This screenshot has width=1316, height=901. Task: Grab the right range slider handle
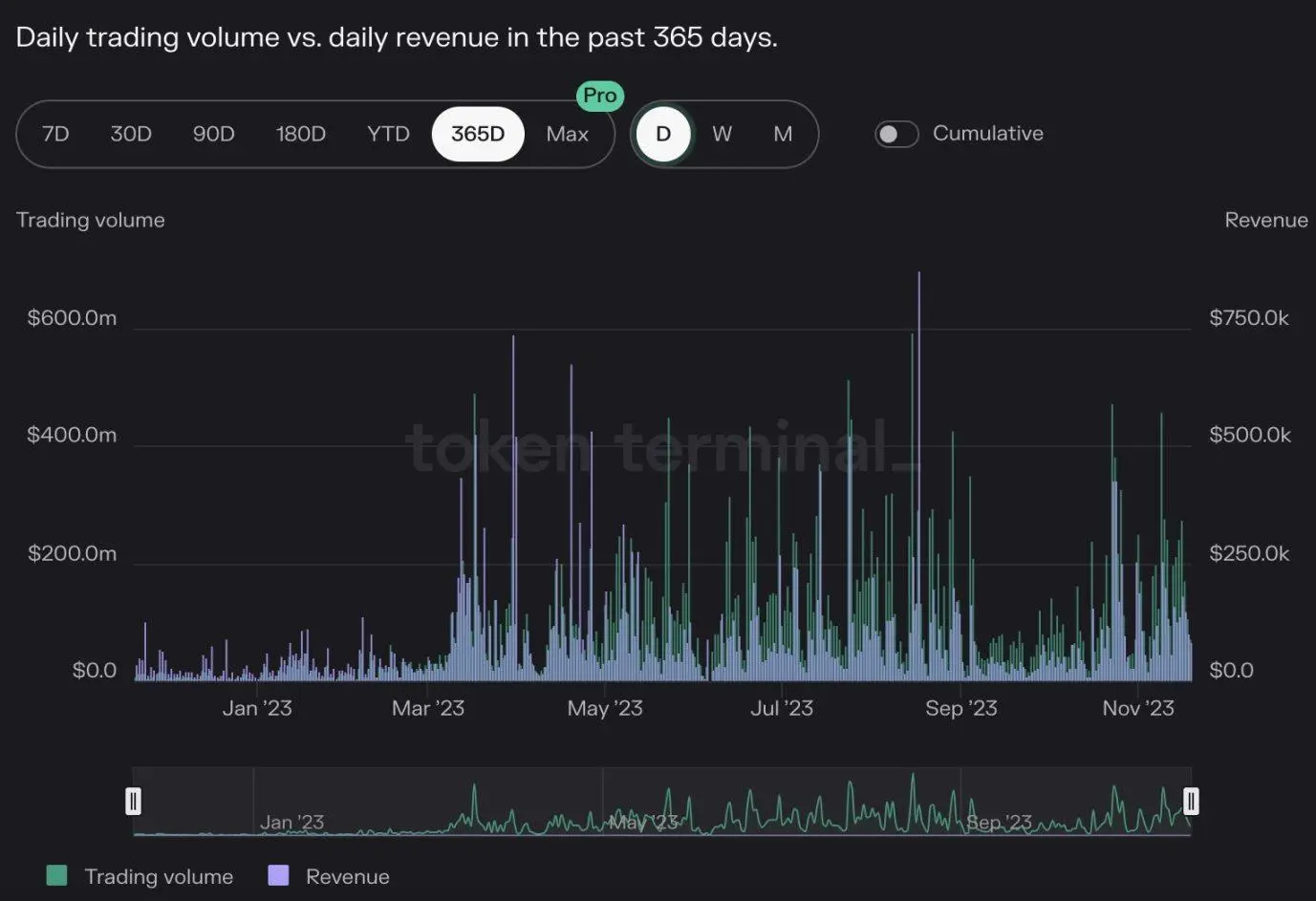1191,801
